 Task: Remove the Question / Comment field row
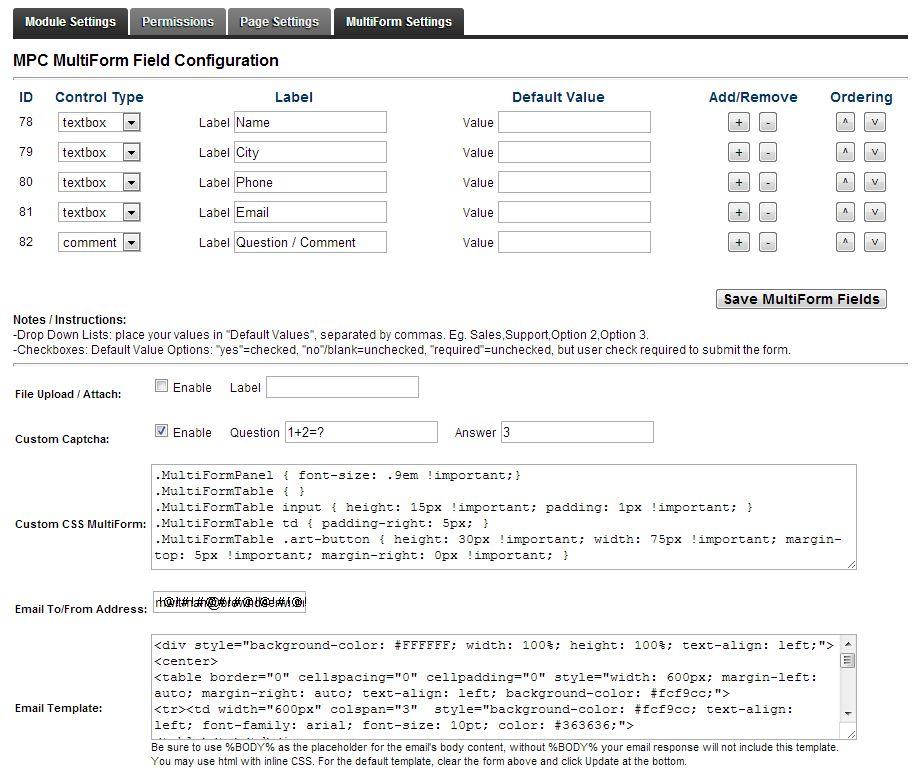tap(768, 242)
